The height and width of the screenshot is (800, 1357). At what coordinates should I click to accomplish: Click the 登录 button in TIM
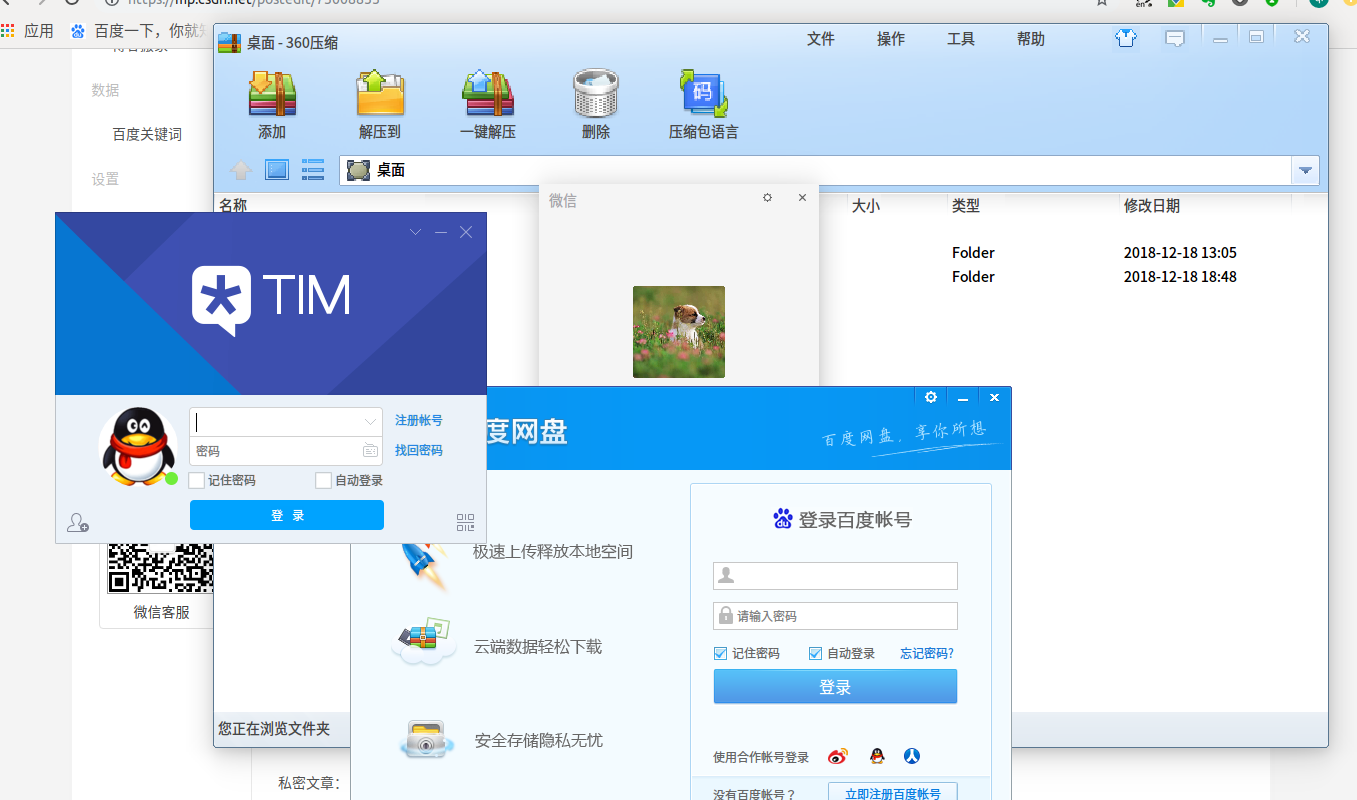point(287,515)
